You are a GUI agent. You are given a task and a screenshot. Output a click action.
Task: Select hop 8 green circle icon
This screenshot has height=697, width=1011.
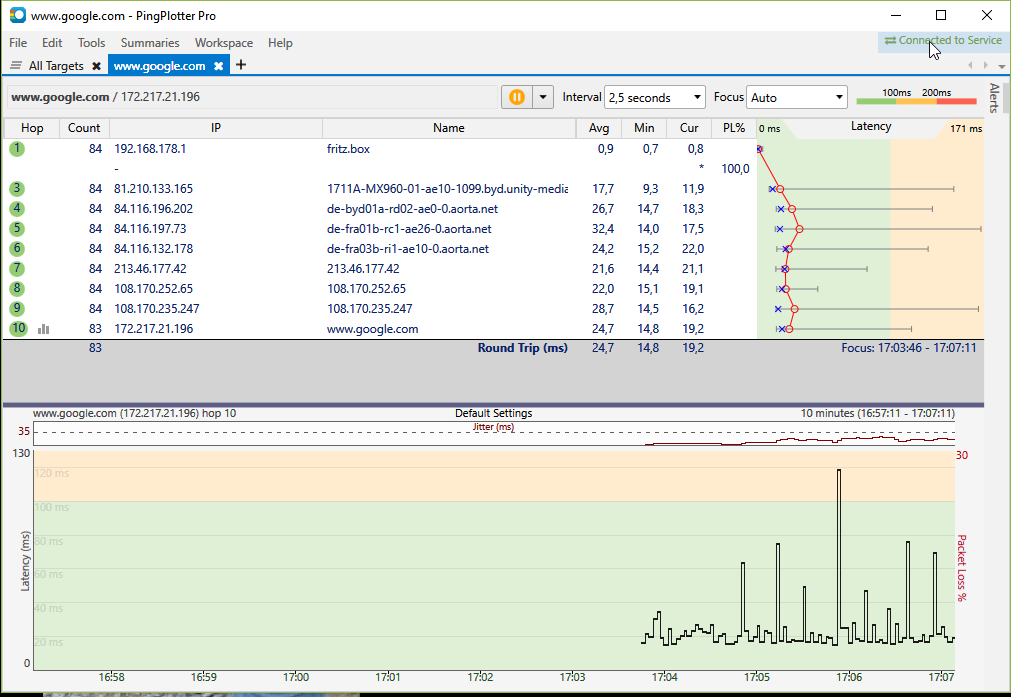tap(17, 289)
